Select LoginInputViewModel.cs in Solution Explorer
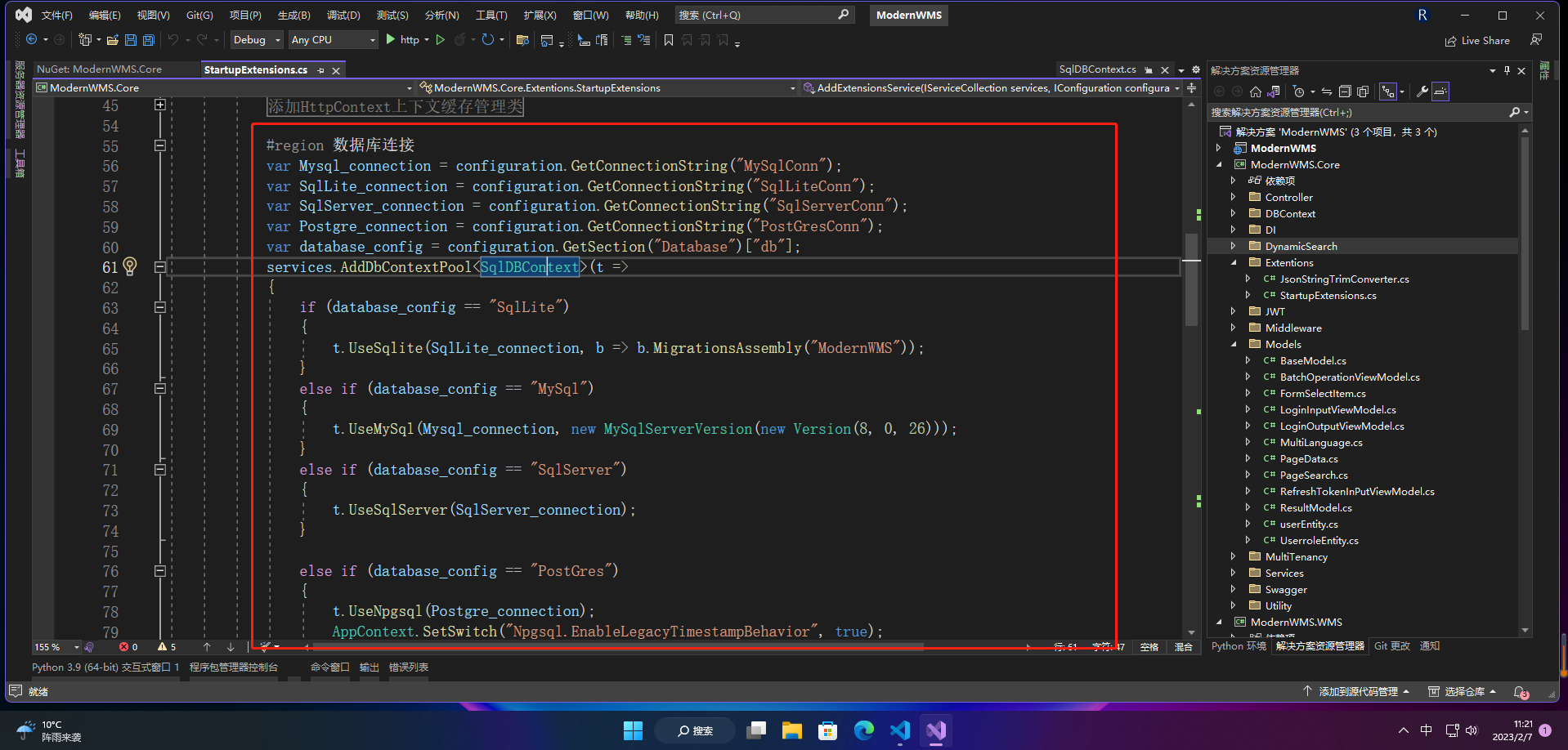This screenshot has height=750, width=1568. click(x=1337, y=409)
